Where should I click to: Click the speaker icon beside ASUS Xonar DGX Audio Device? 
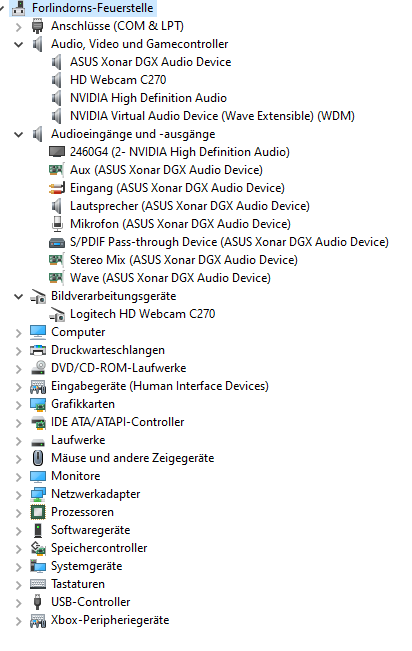(56, 62)
